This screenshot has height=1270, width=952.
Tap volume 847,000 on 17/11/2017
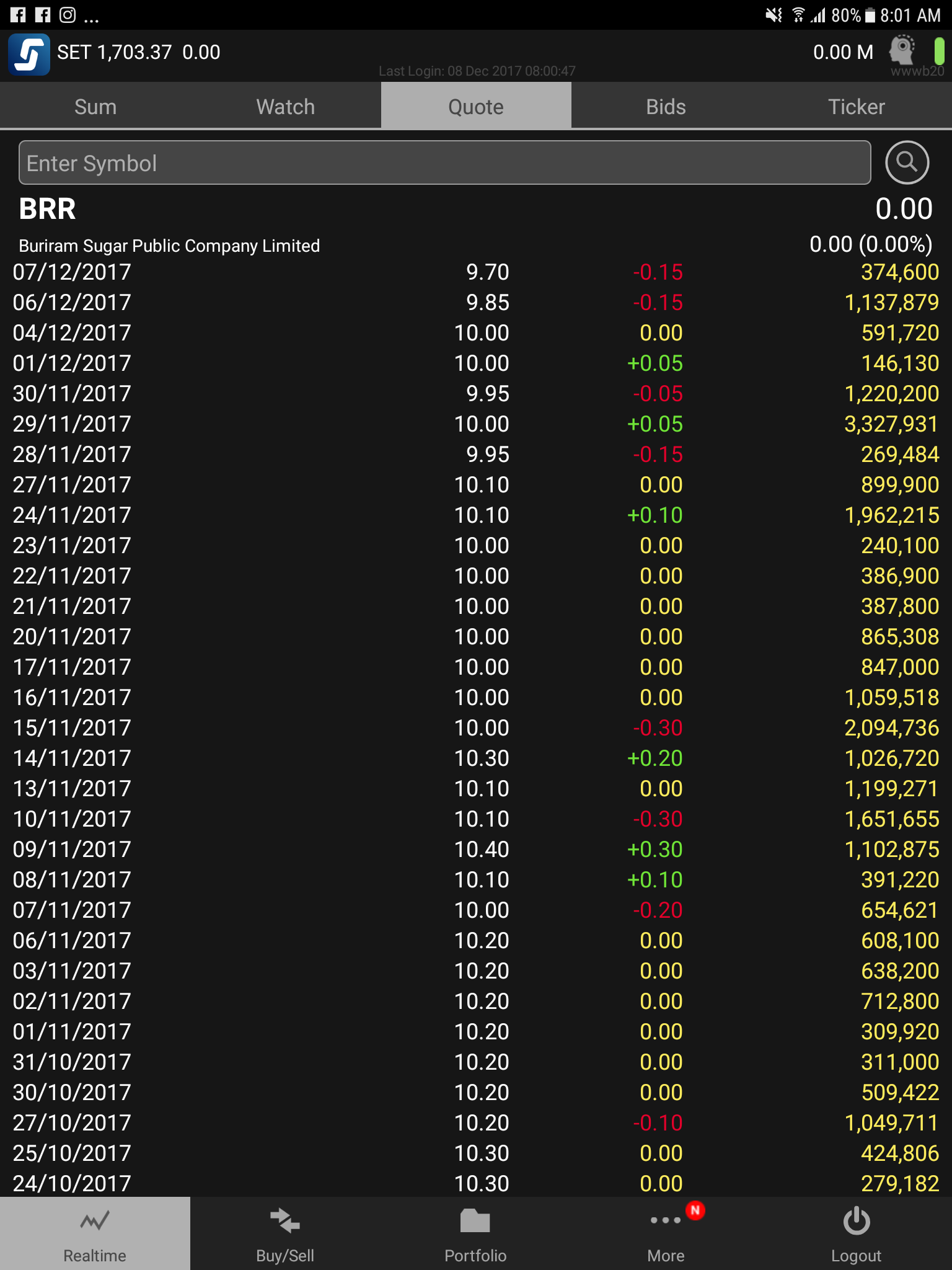900,667
